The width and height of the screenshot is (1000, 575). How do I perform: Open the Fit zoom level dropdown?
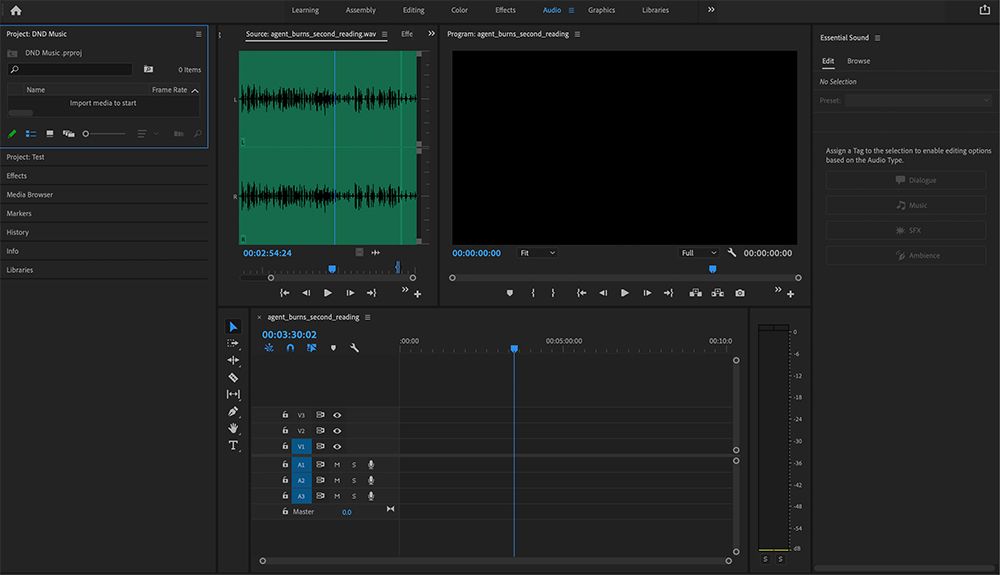pos(537,253)
